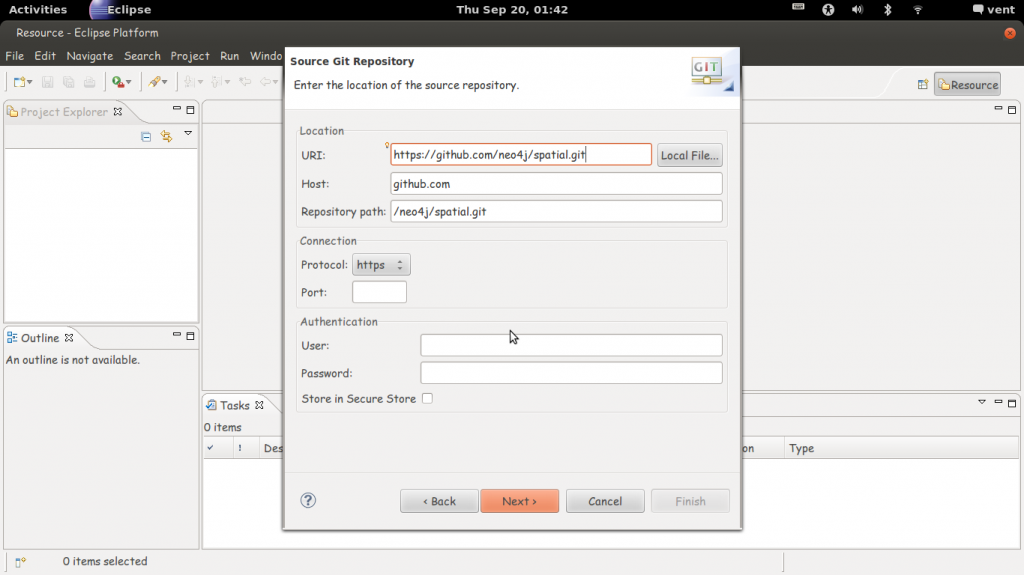Maximize the editor area

point(1012,110)
